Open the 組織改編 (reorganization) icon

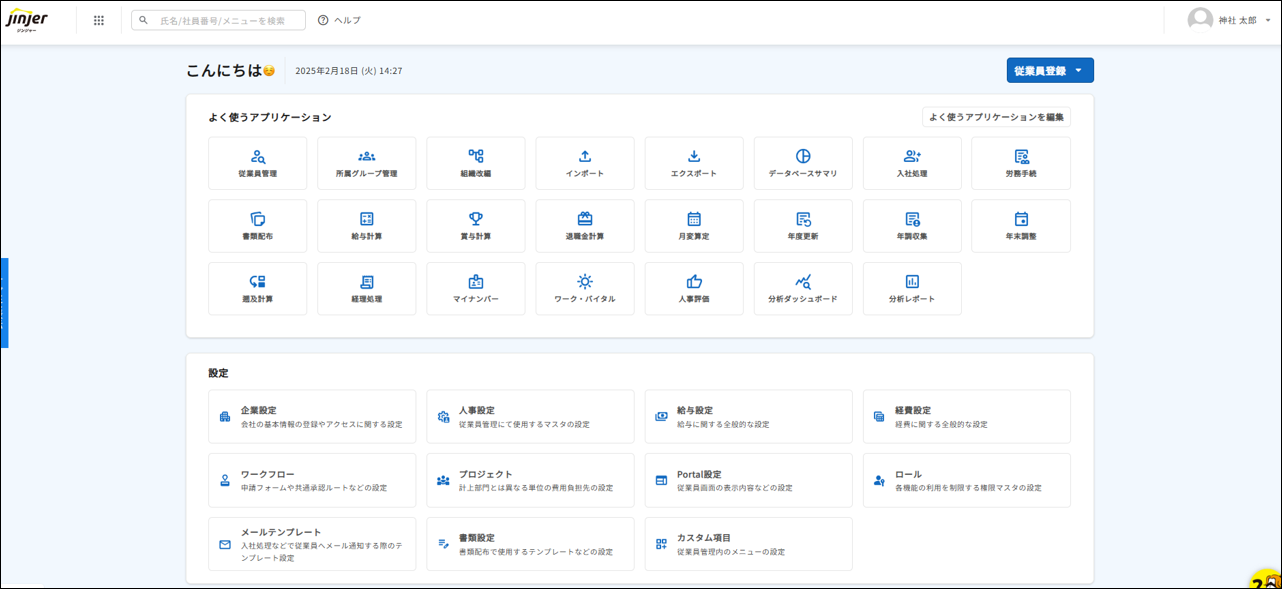475,162
